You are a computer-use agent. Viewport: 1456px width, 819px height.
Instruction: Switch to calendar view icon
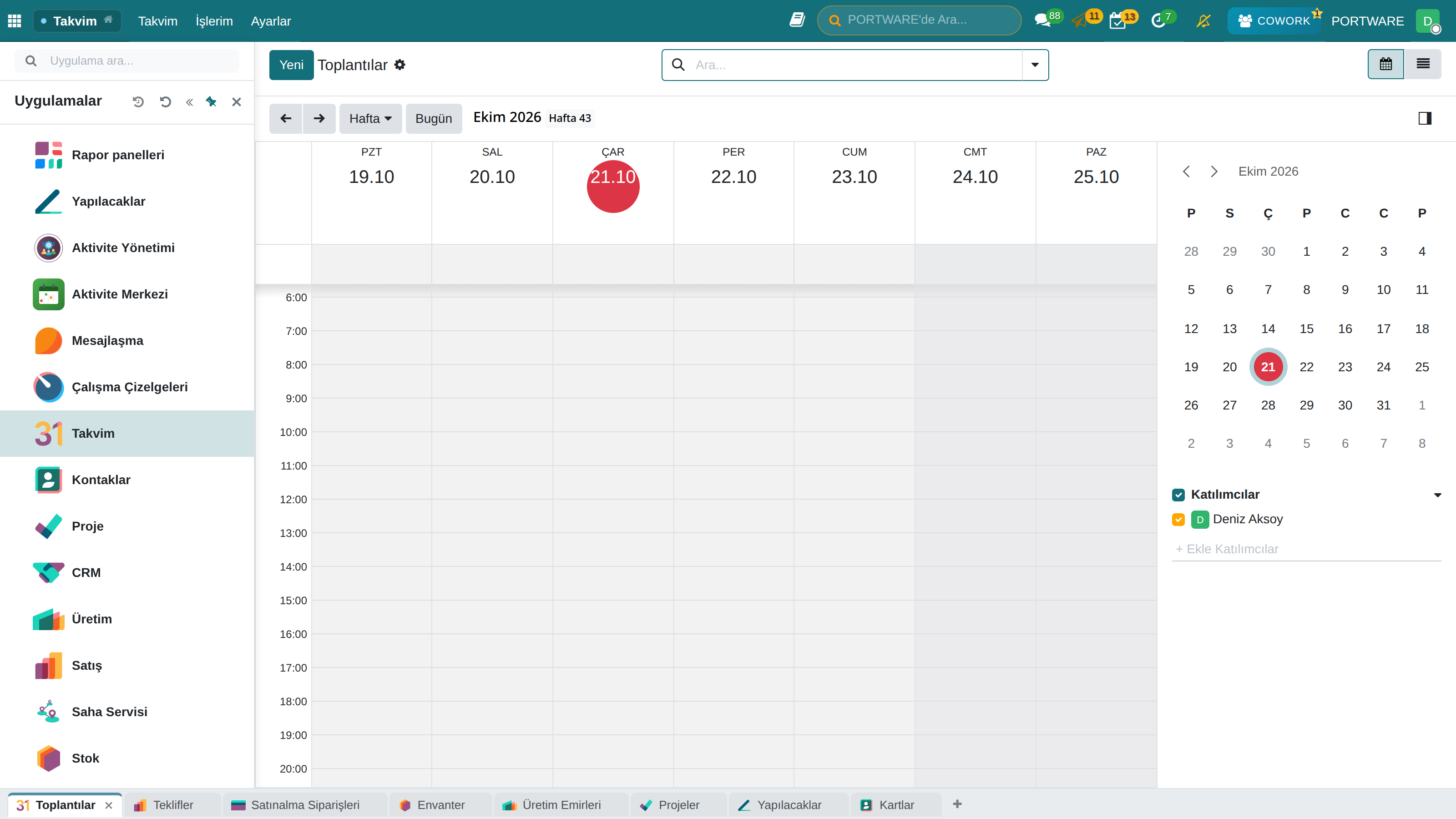(1385, 65)
